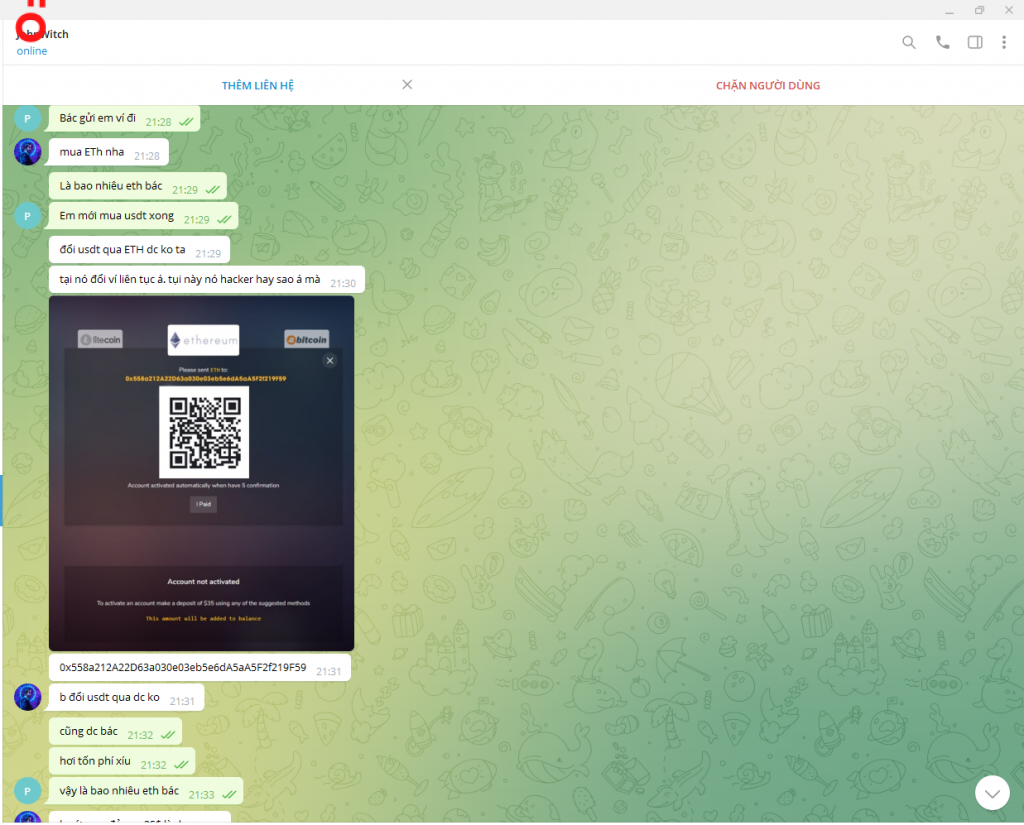The image size is (1024, 825).
Task: Click the dark avatar beside "mua ETh nha"
Action: (28, 152)
